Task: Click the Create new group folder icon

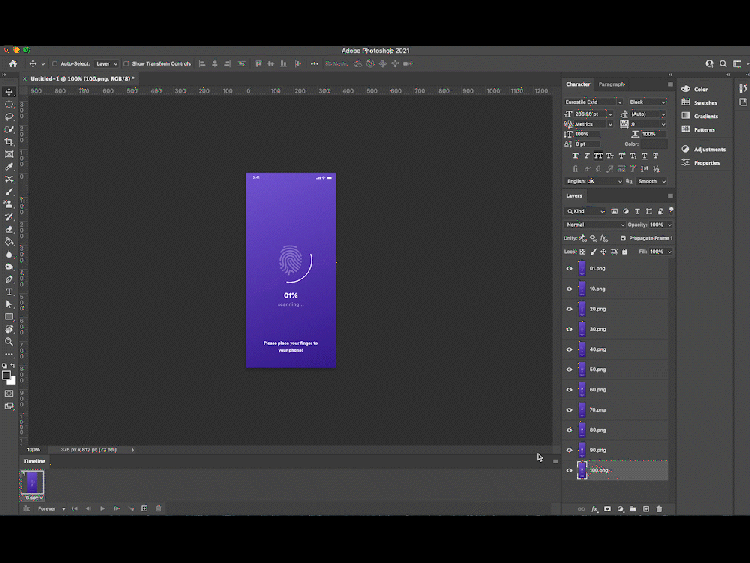Action: [633, 509]
